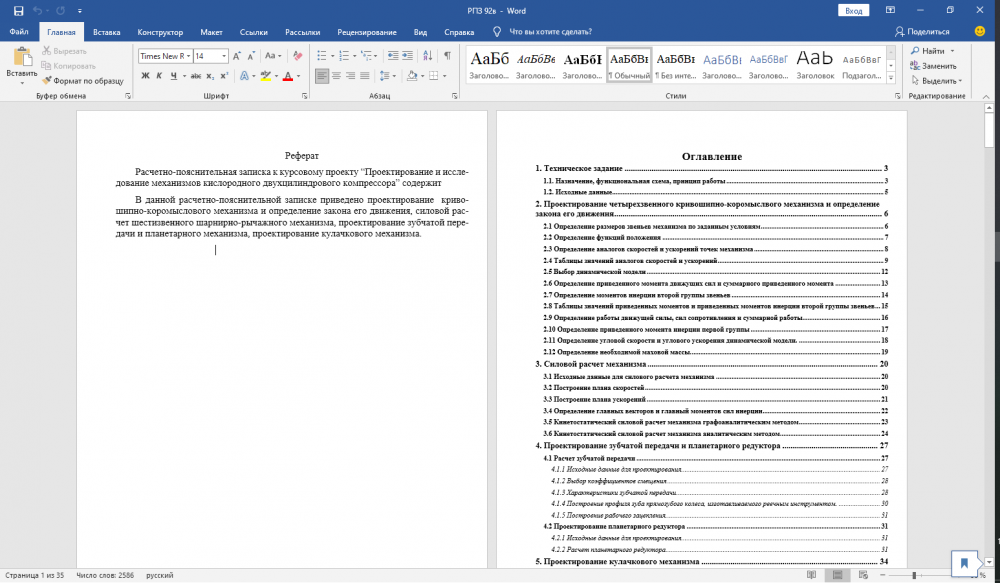Toggle bold (Ж) formatting
This screenshot has width=1000, height=583.
point(144,76)
